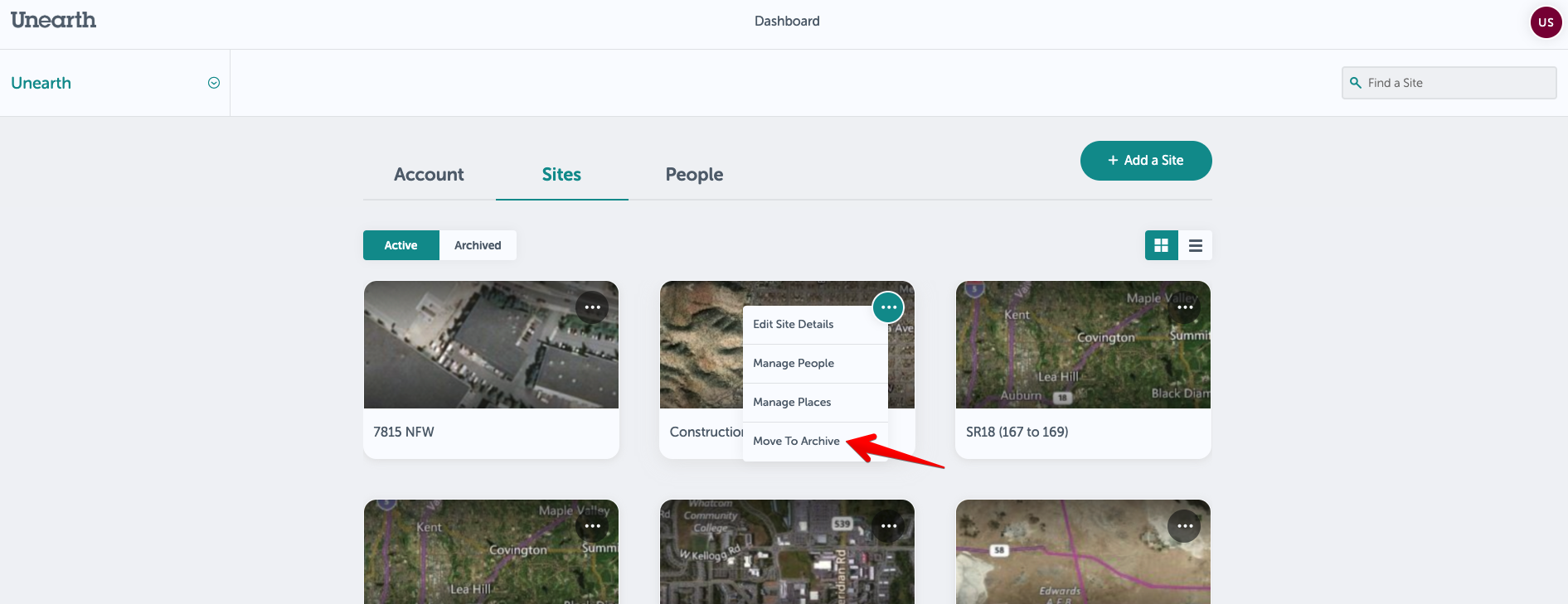
Task: Open the three-dot menu on 7815 NFW card
Action: point(592,307)
